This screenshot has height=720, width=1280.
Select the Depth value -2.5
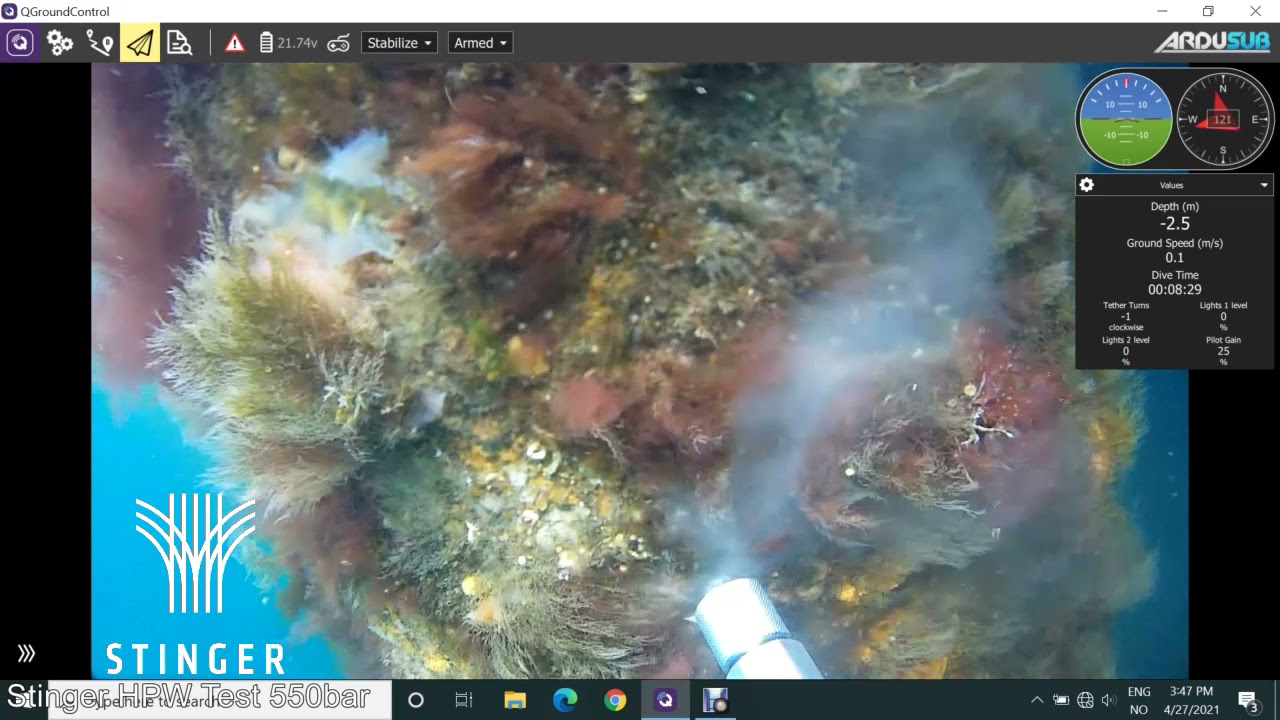(x=1175, y=224)
